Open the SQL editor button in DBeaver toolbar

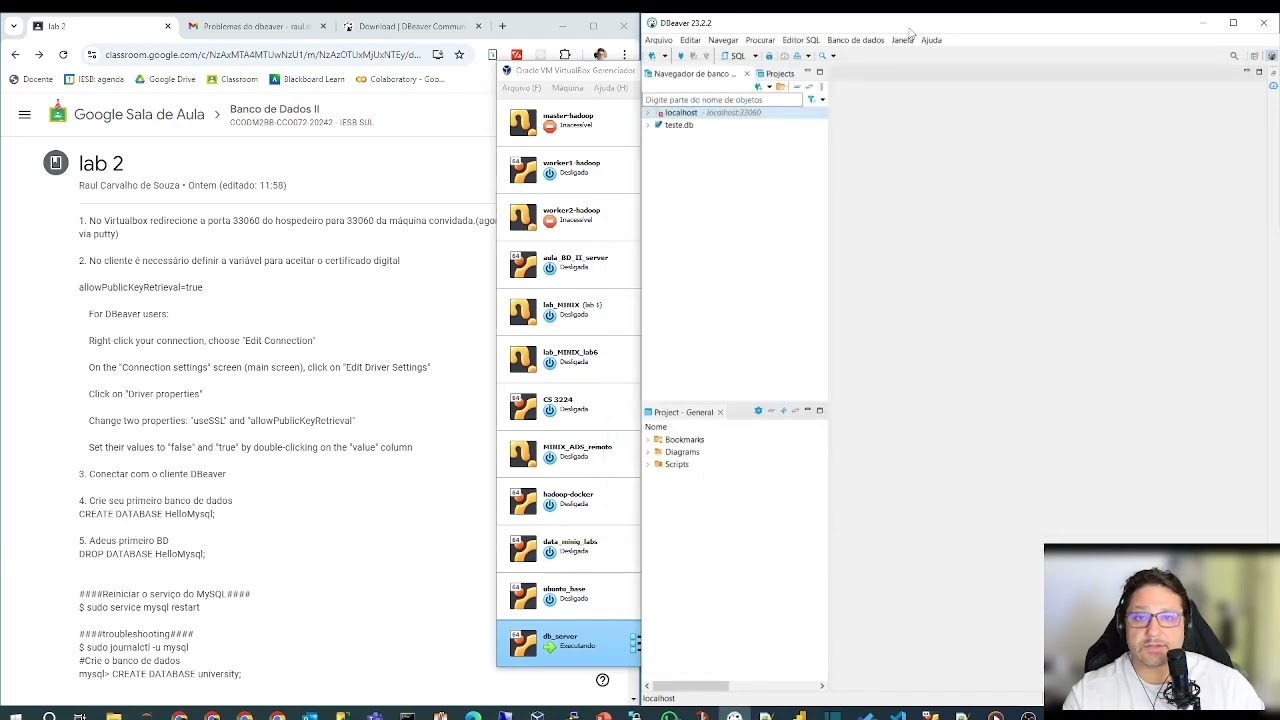tap(733, 56)
